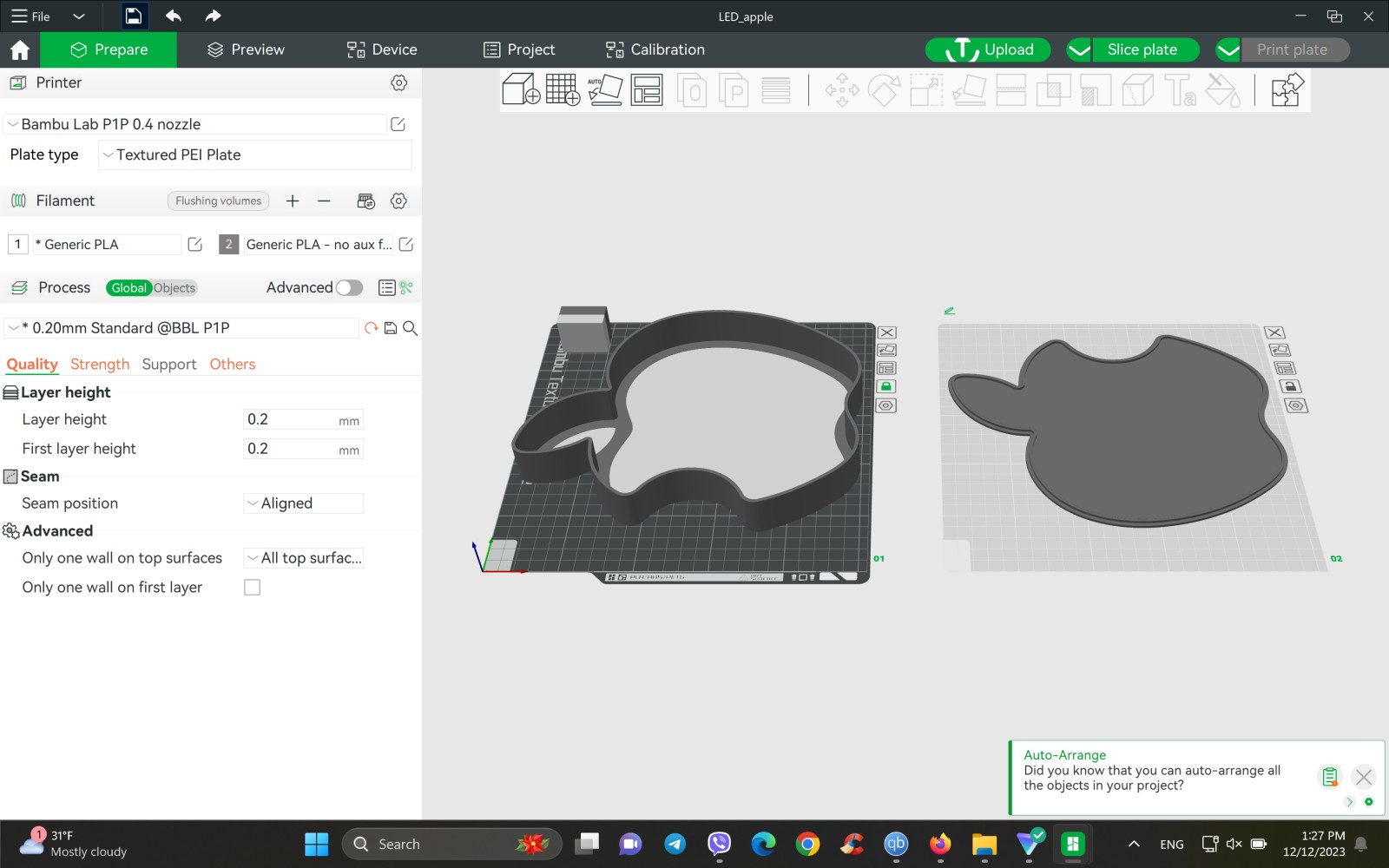Open printer settings gear icon
1389x868 pixels.
[398, 82]
